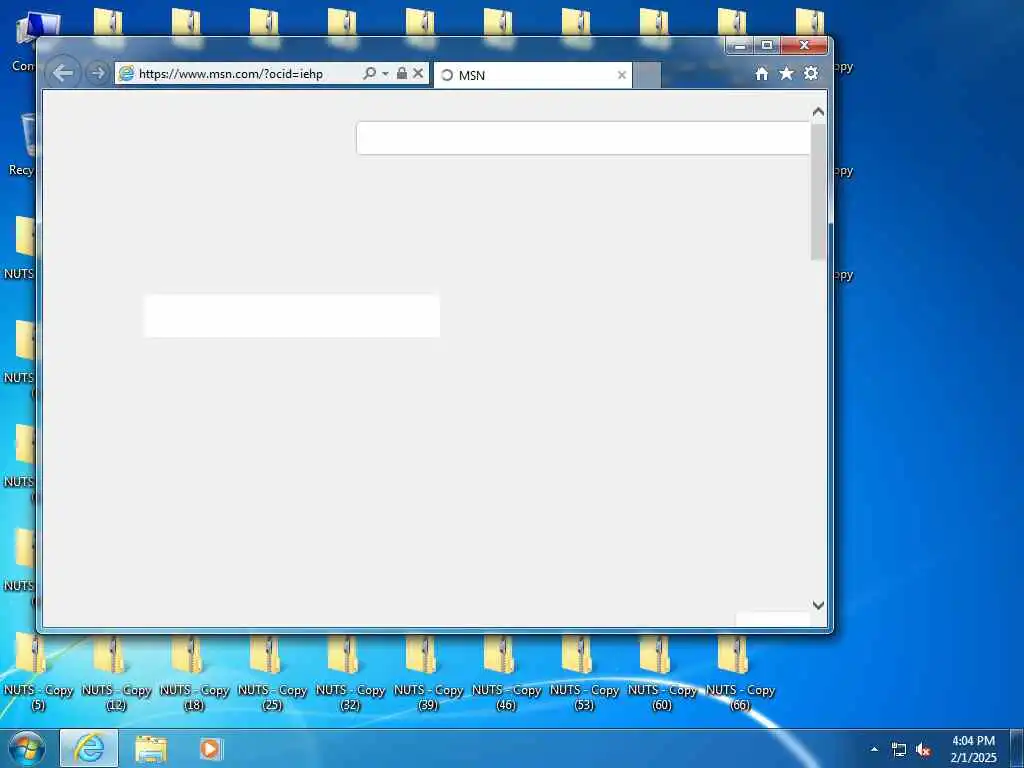Show hidden system tray icons
The width and height of the screenshot is (1024, 768).
pyautogui.click(x=874, y=749)
